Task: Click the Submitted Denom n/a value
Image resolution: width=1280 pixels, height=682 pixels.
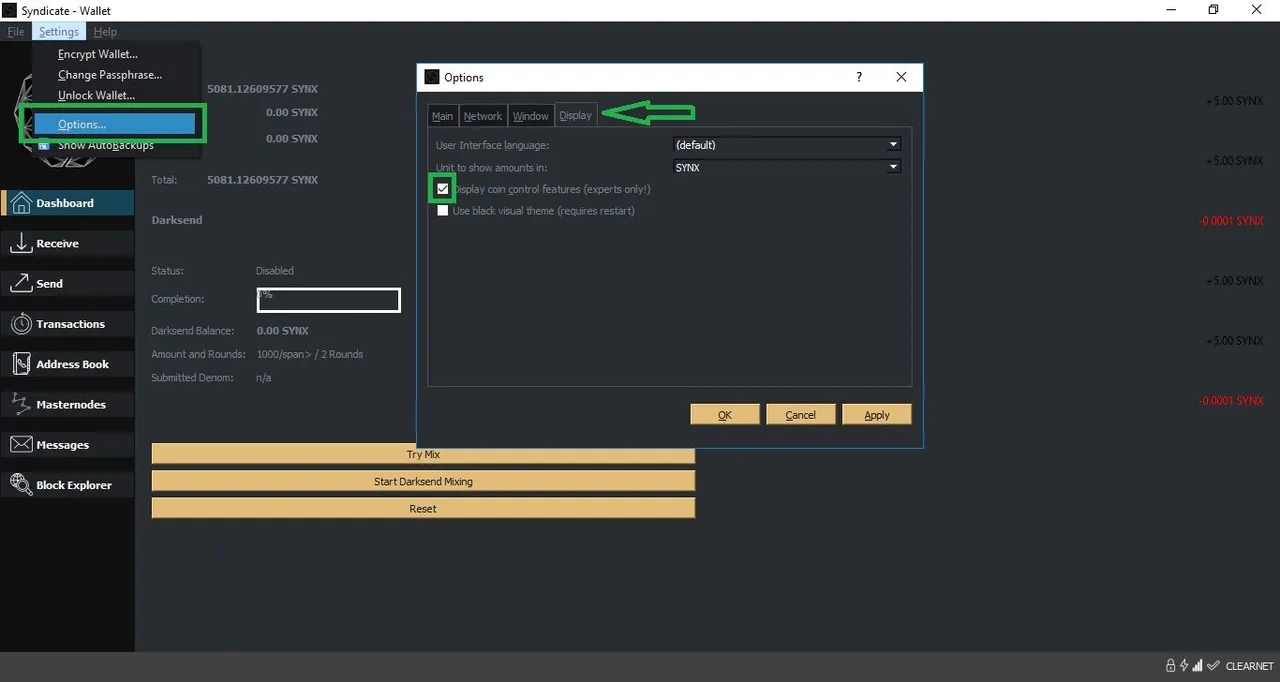Action: pos(264,378)
